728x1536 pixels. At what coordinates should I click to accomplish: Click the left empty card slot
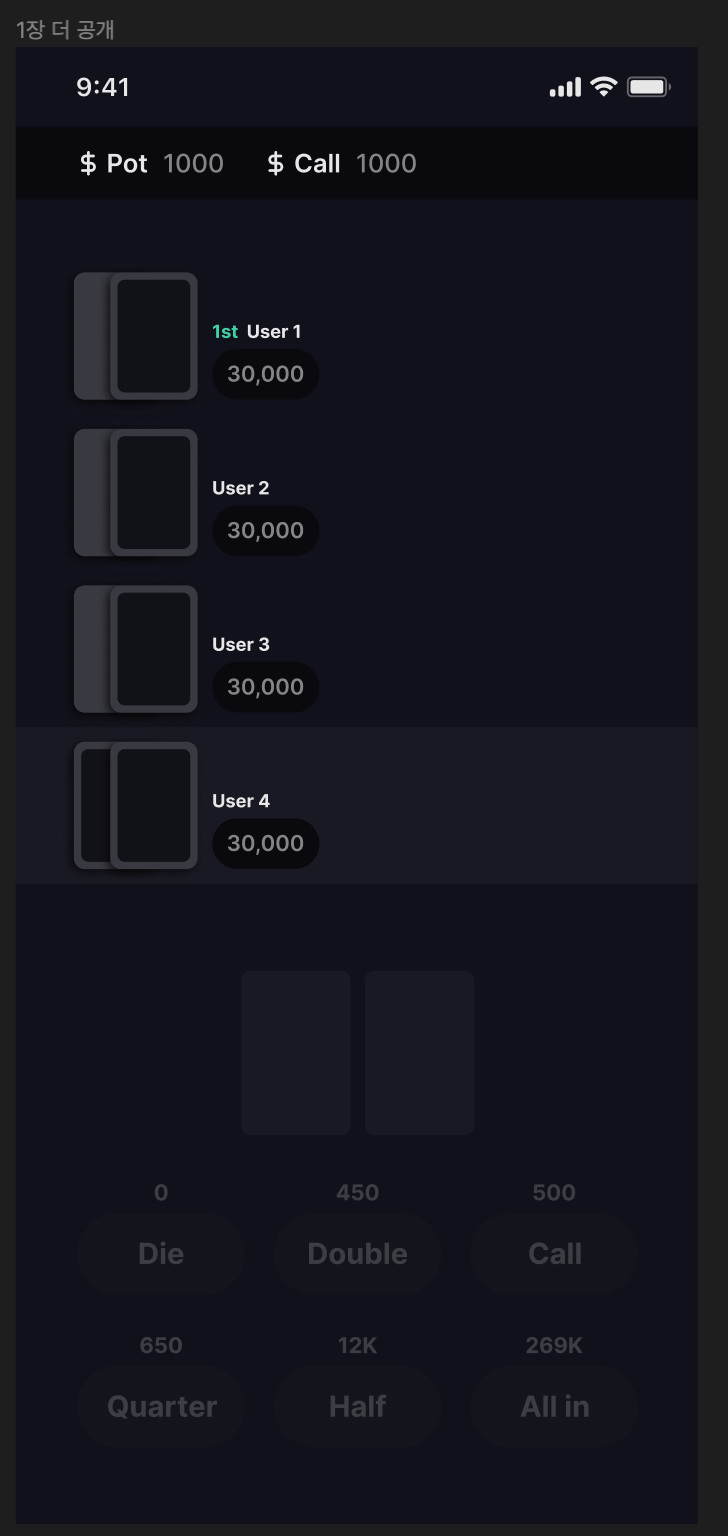point(295,1052)
